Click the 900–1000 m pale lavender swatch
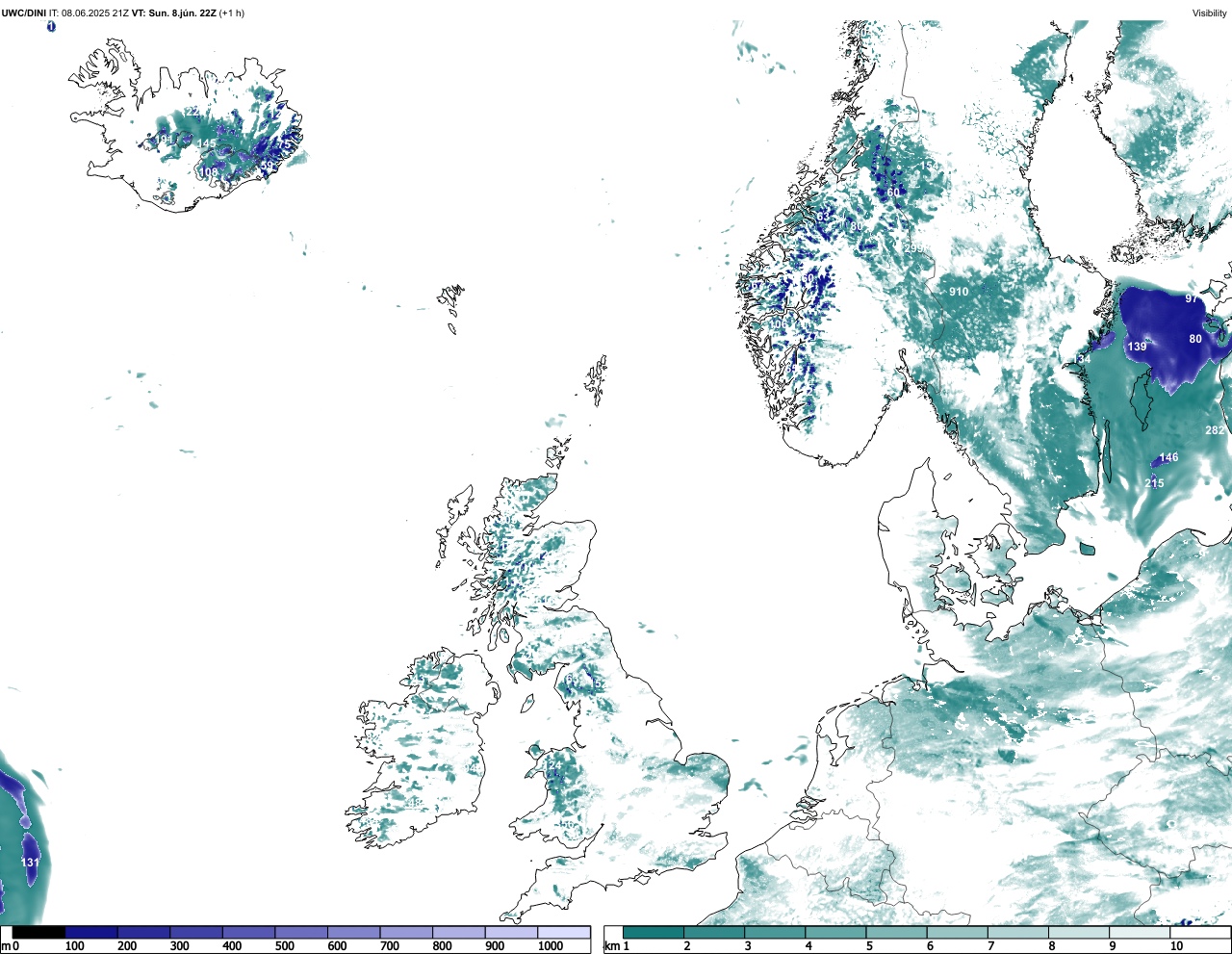1232x954 pixels. coord(511,933)
